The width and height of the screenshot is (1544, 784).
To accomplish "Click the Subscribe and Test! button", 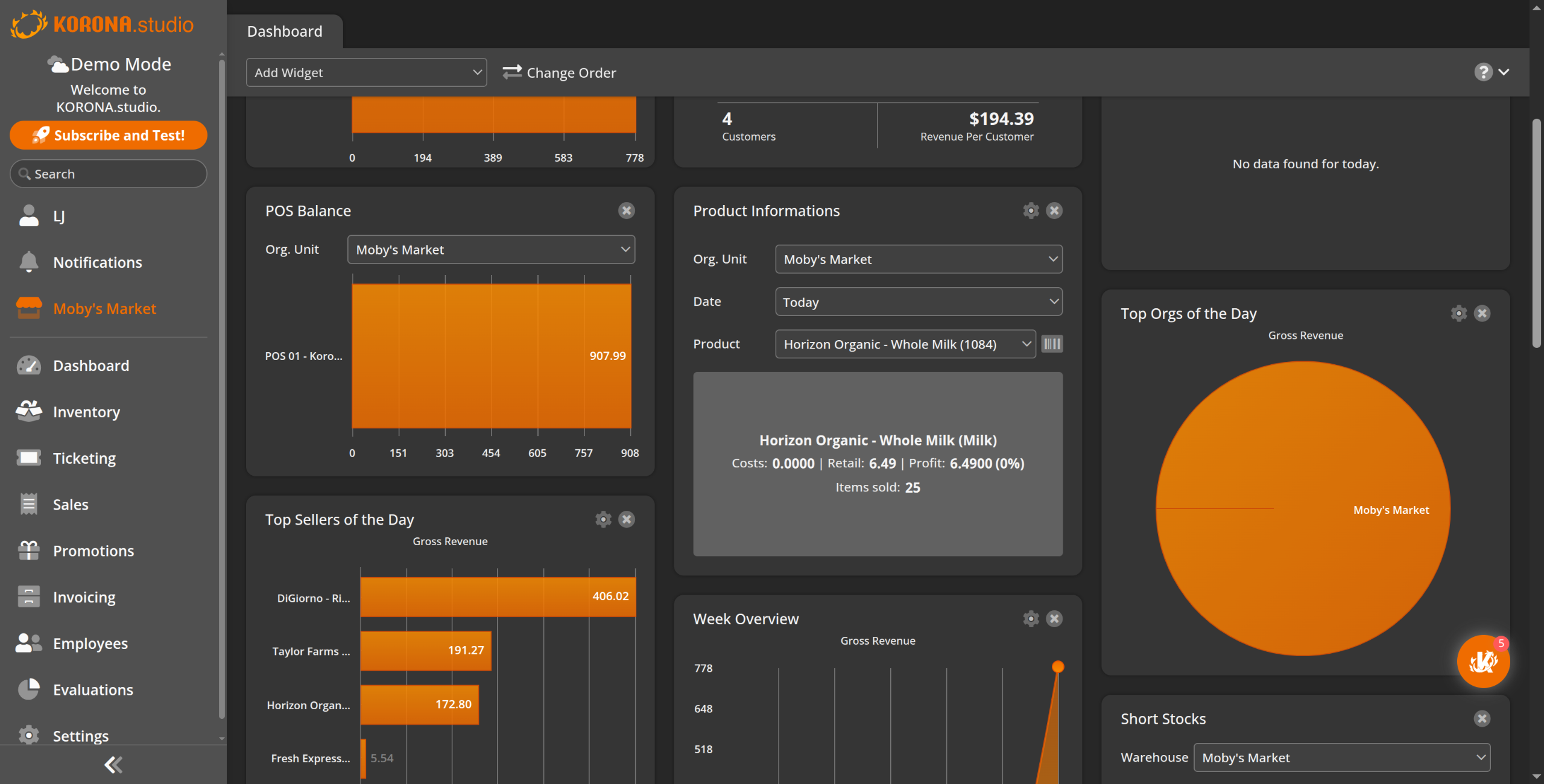I will (x=109, y=135).
